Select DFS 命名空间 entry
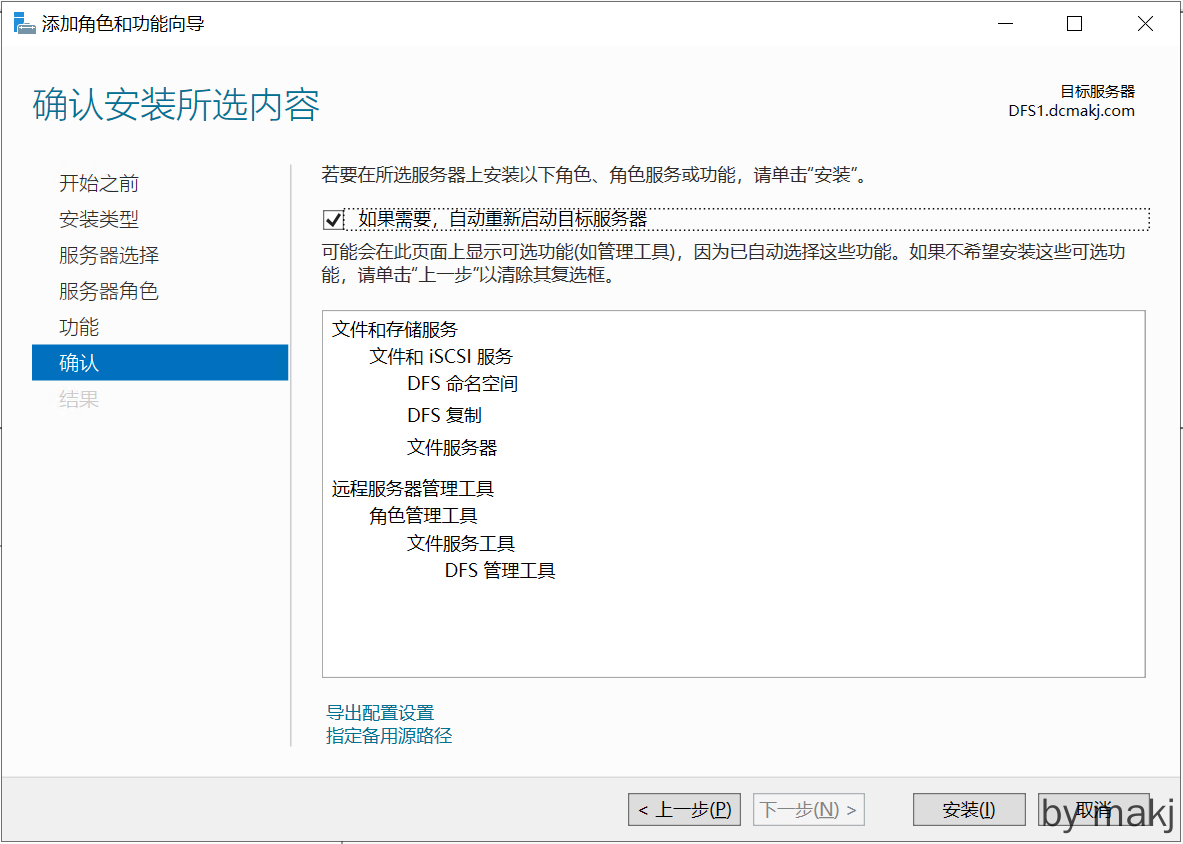This screenshot has height=844, width=1183. [462, 384]
